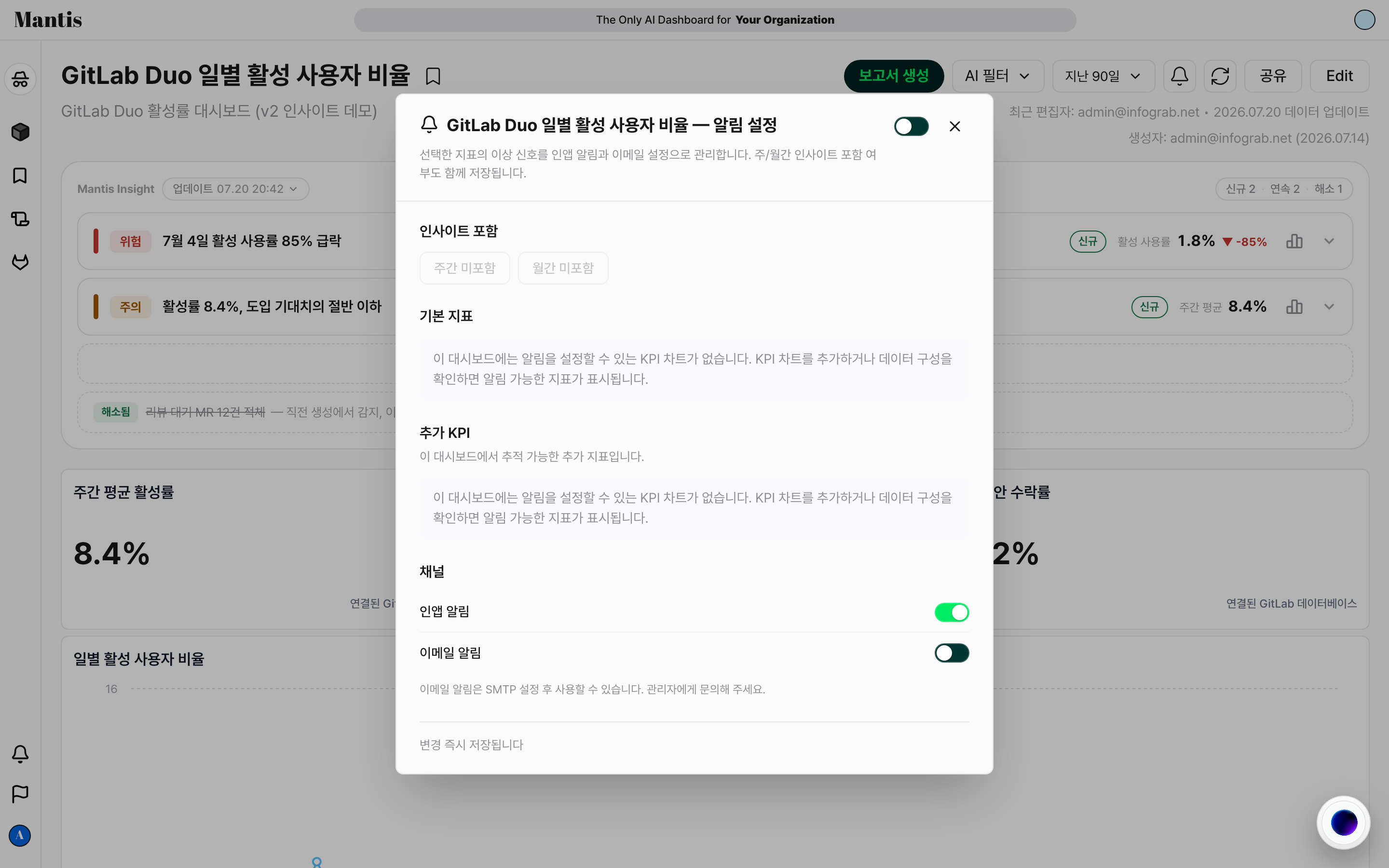Click the strikethrough 리뷰 대기 MR 12건 적체 text

click(x=205, y=412)
